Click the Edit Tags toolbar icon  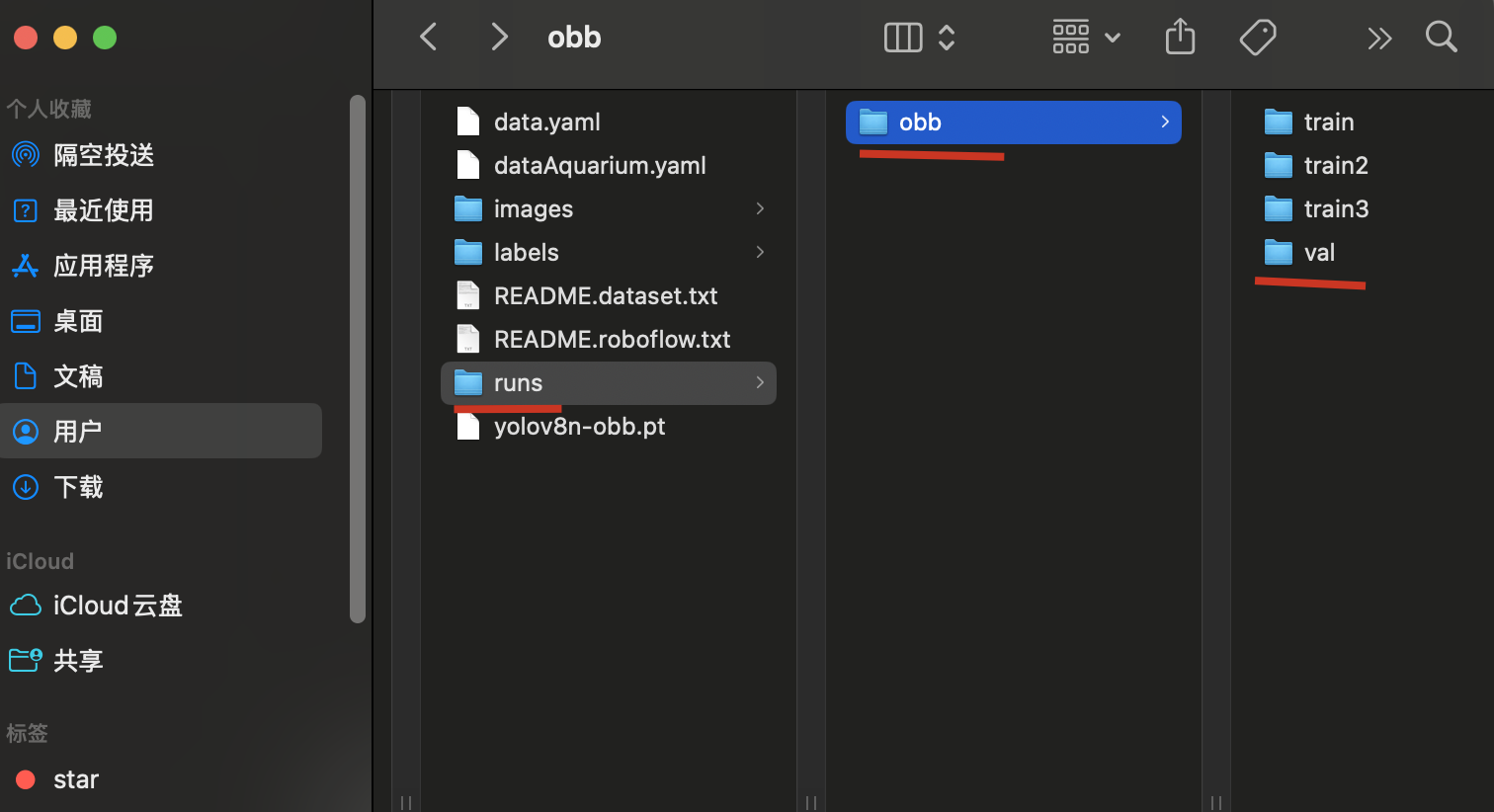[1258, 38]
